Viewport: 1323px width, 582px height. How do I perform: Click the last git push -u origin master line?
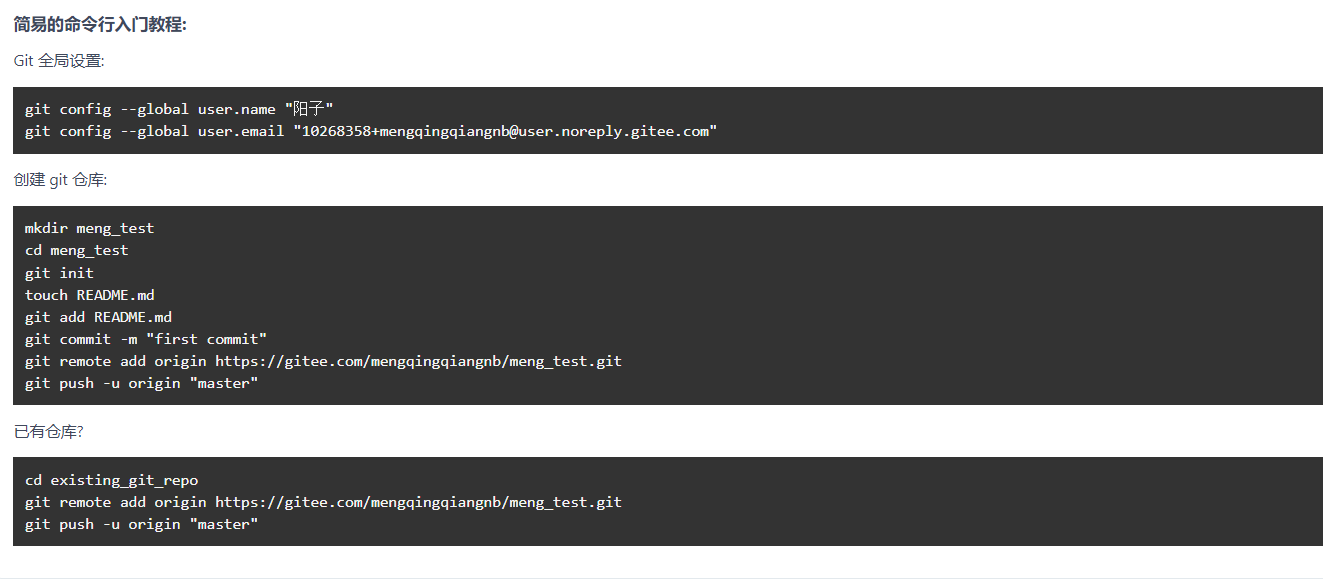pyautogui.click(x=141, y=524)
